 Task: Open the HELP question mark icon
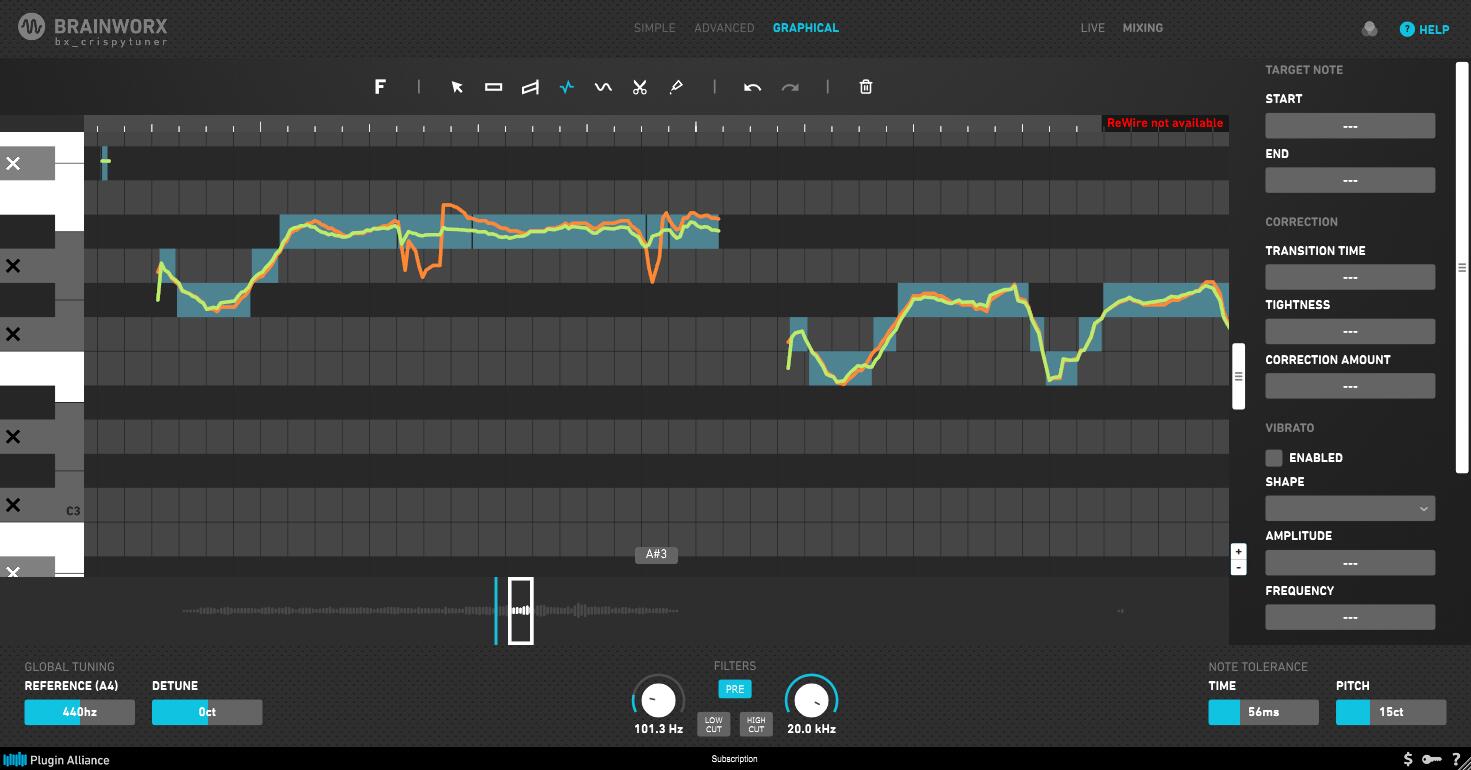point(1407,29)
